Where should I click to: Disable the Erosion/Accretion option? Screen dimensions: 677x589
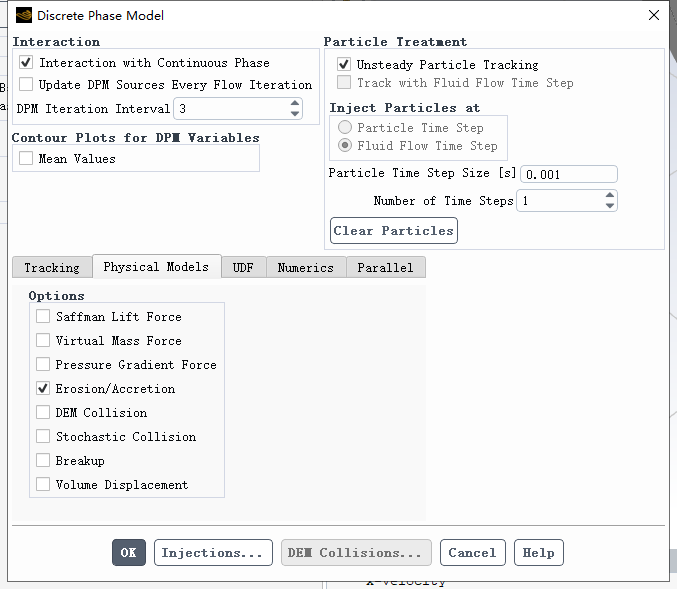point(43,388)
